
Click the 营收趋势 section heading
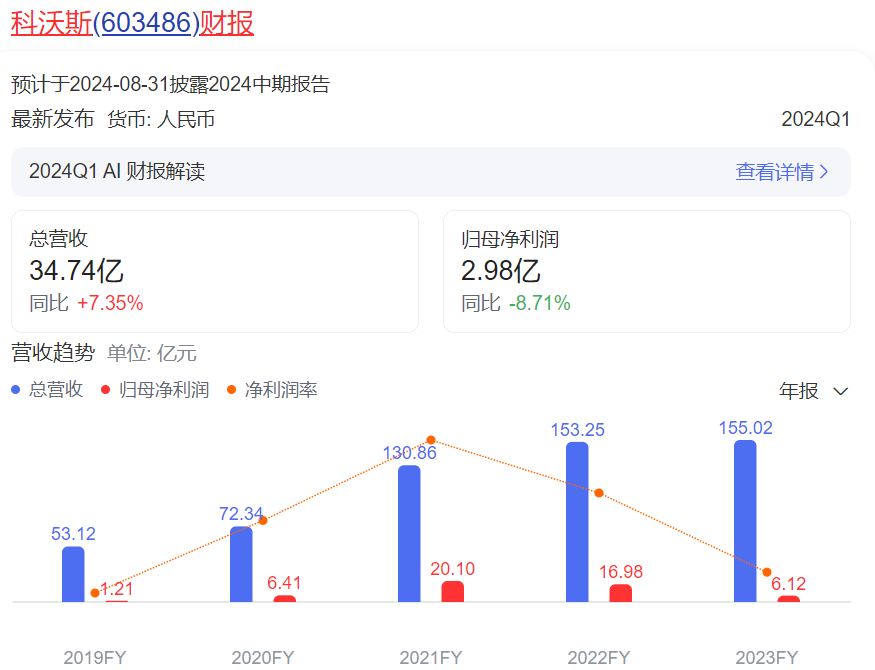pos(53,353)
